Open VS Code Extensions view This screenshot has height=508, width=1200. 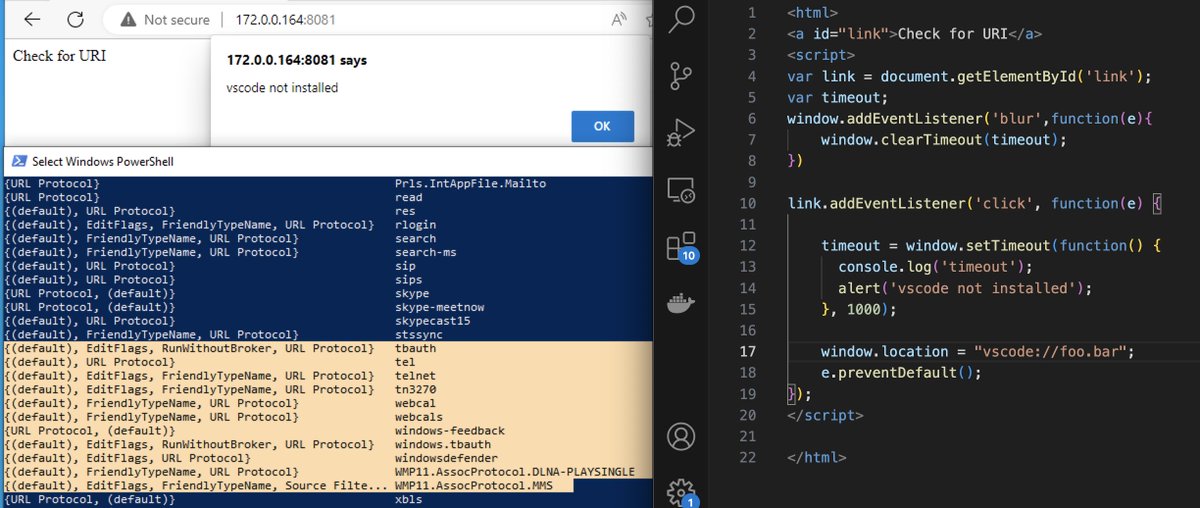point(681,246)
